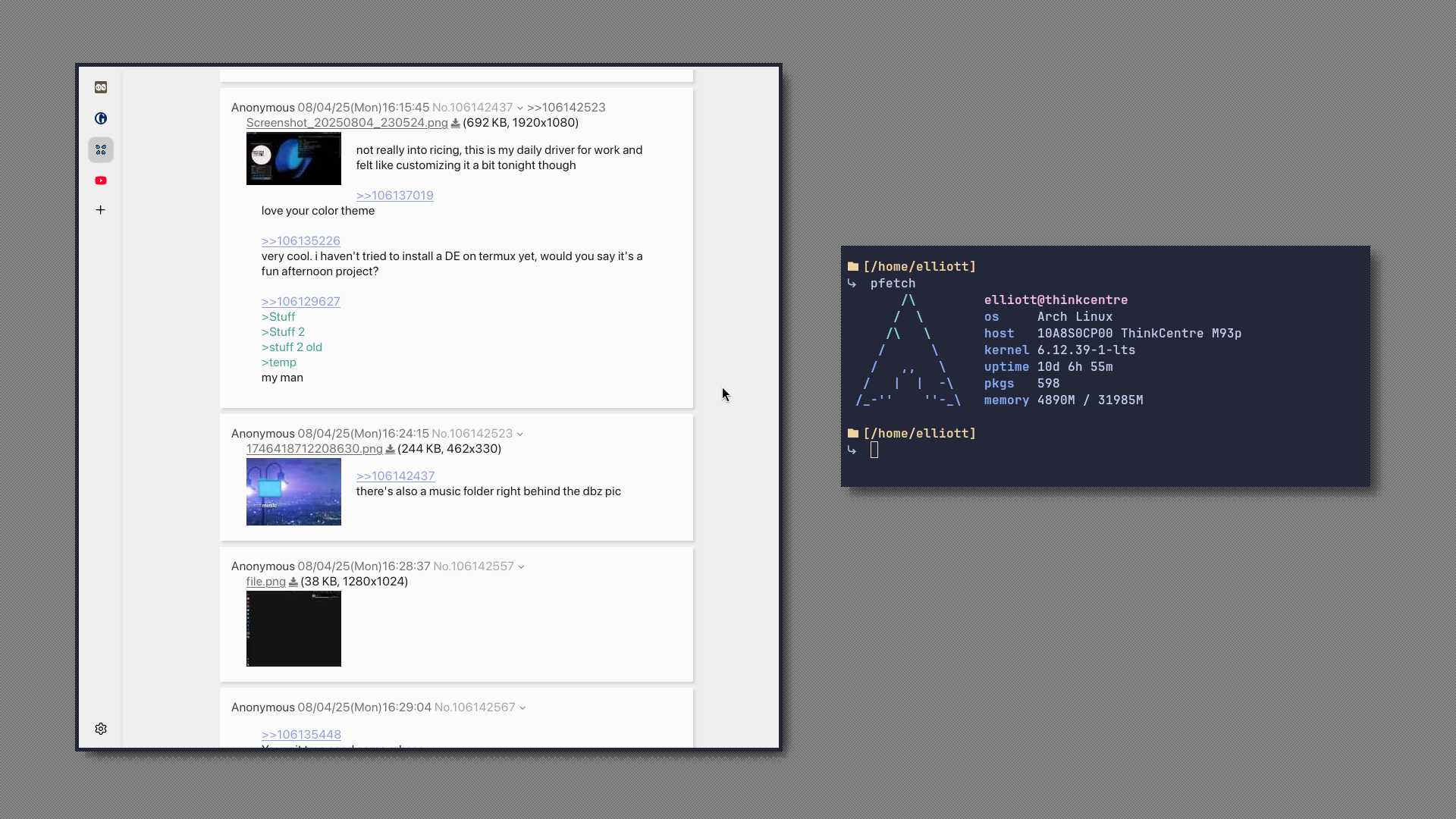Click the Arch ASCII logo in terminal

[x=908, y=350]
